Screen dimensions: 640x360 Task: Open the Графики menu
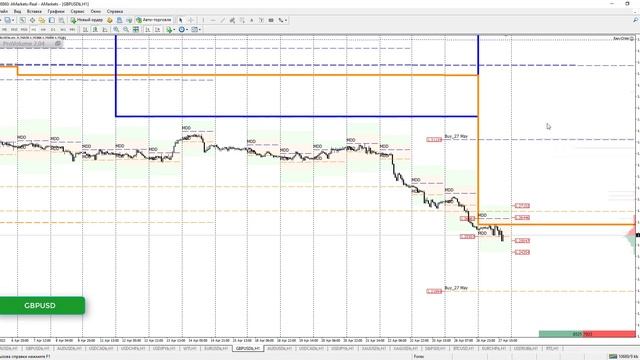[x=56, y=11]
